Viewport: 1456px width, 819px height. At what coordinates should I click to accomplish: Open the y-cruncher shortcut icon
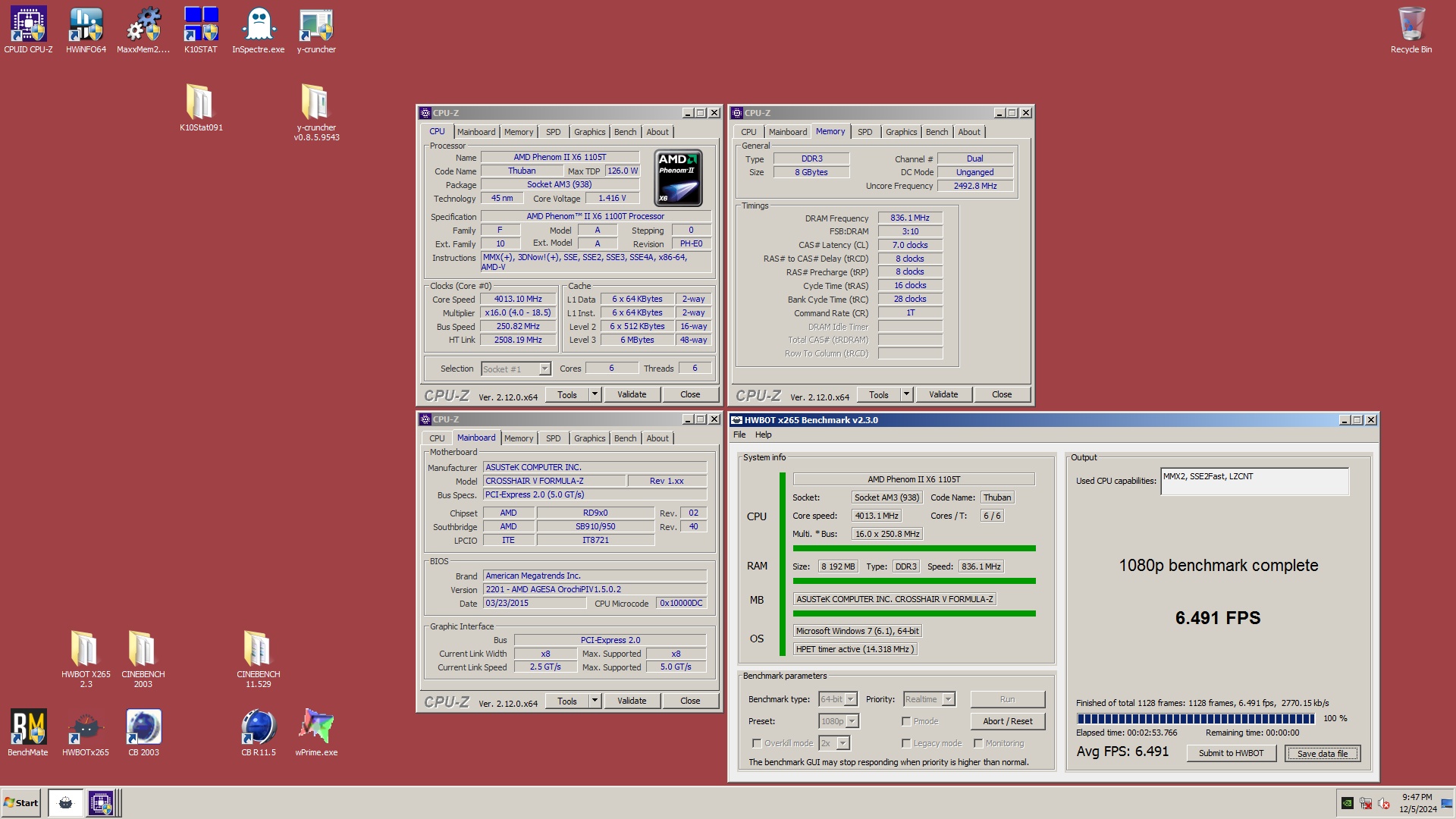pos(316,30)
